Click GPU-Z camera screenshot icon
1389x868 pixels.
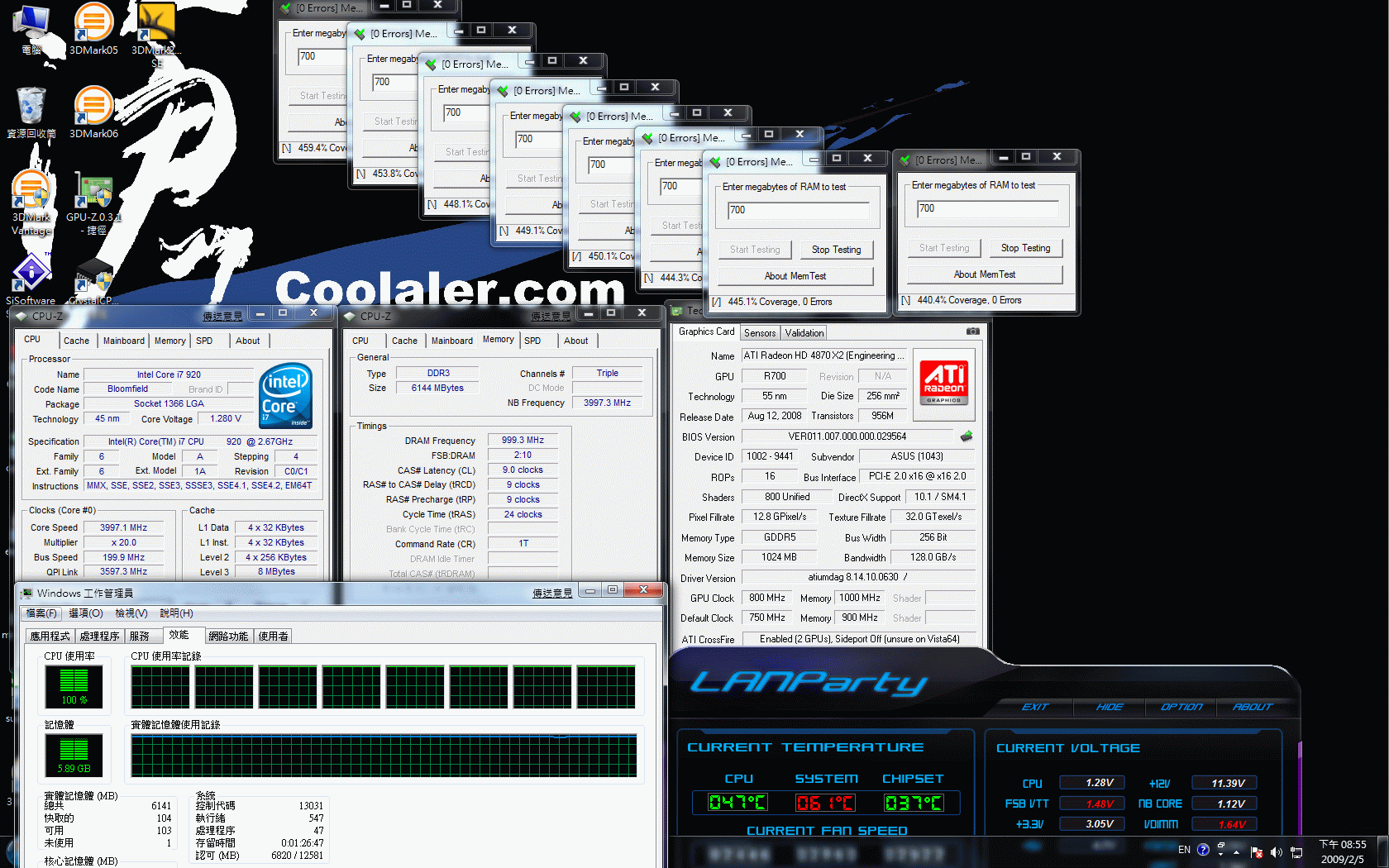973,331
